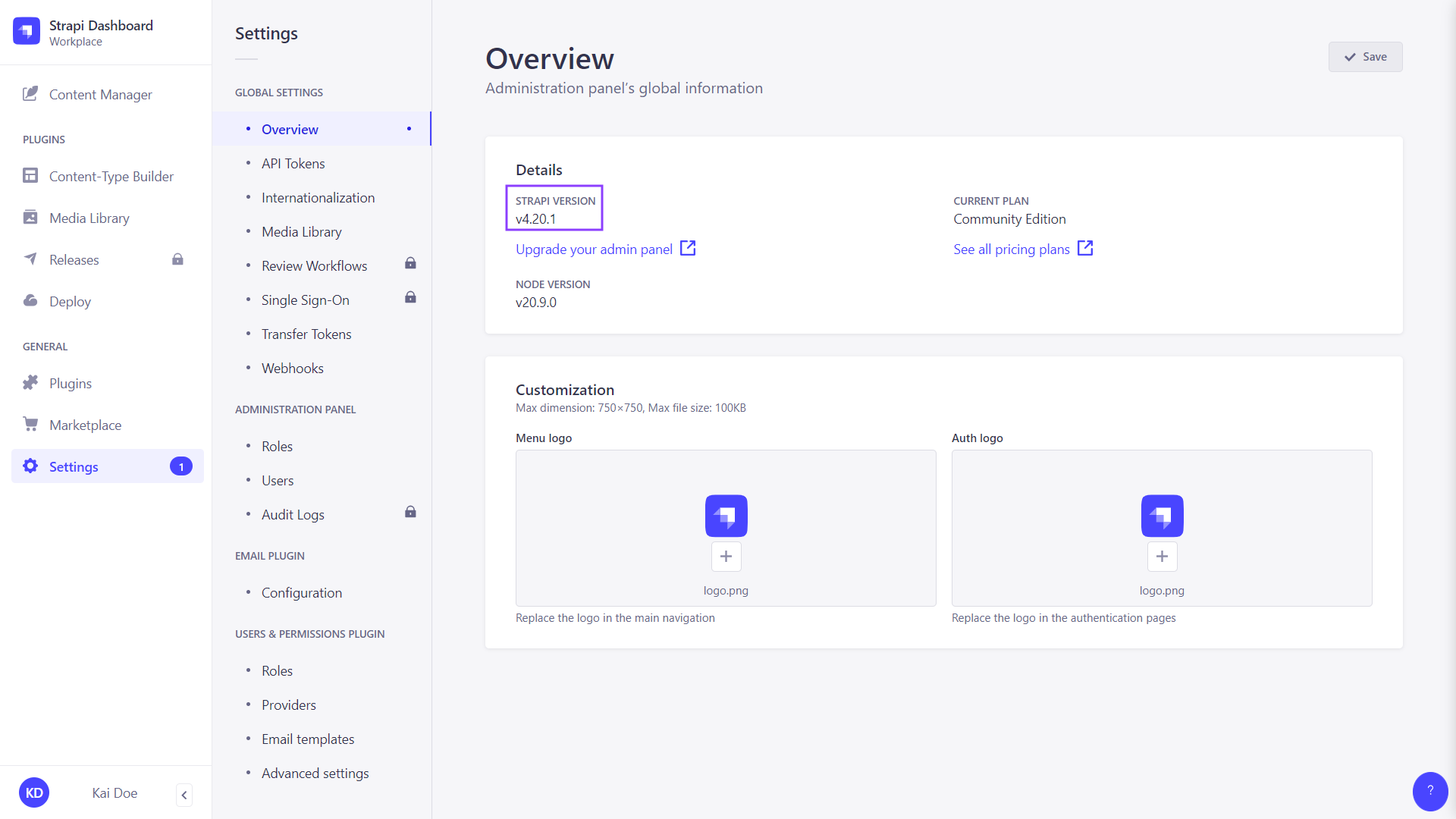Collapse the main navigation sidebar chevron

point(184,795)
